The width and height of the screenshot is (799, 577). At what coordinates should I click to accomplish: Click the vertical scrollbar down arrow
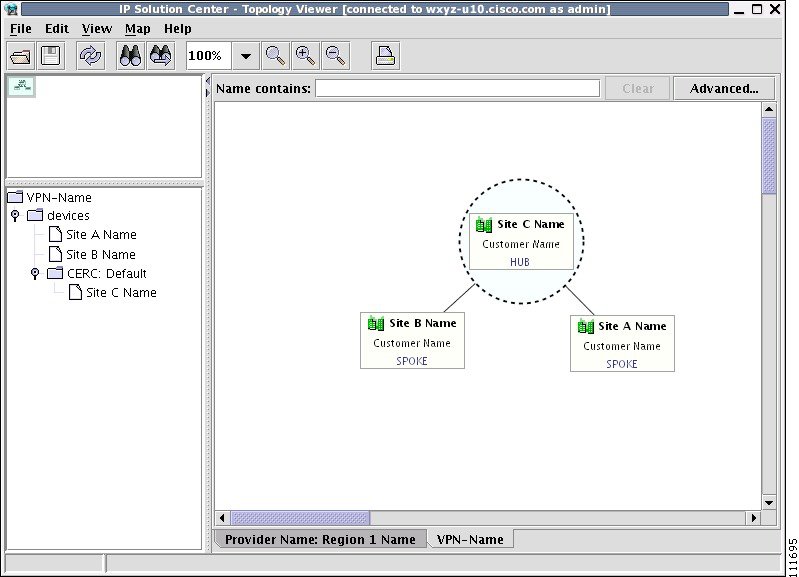tap(769, 503)
